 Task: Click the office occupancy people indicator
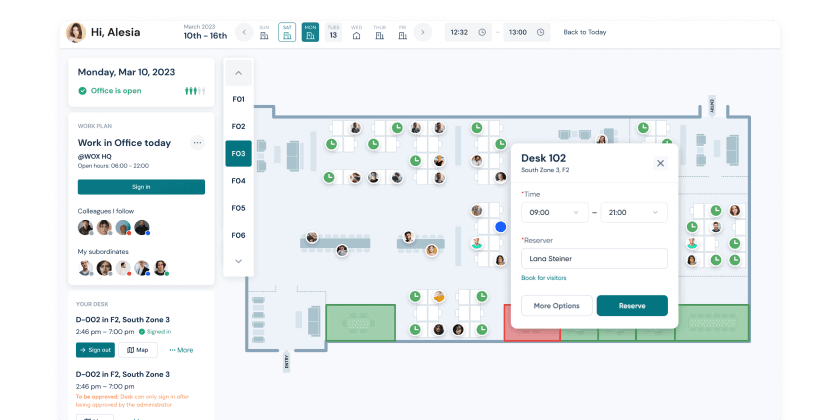coord(194,91)
